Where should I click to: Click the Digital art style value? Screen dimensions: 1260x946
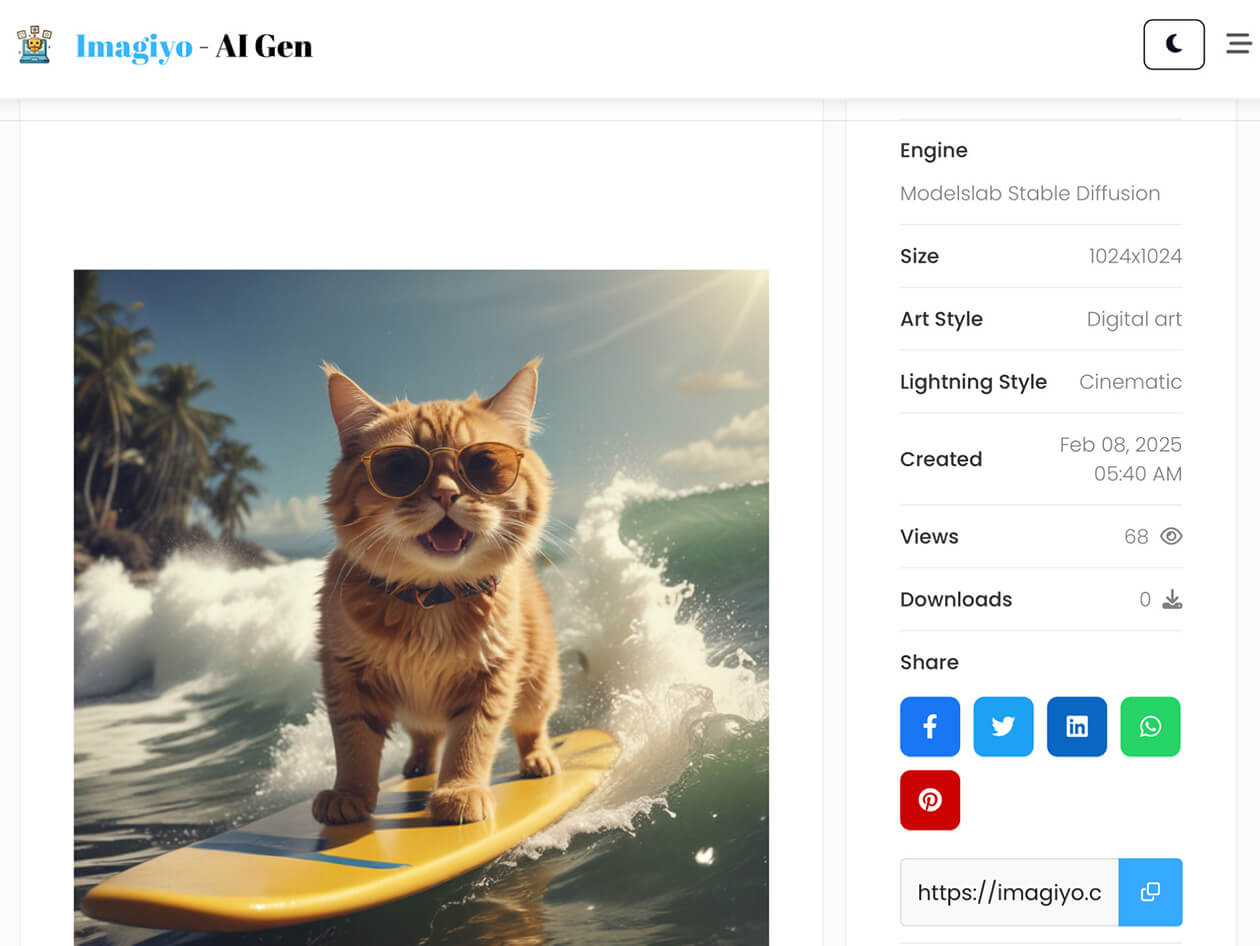(1134, 319)
